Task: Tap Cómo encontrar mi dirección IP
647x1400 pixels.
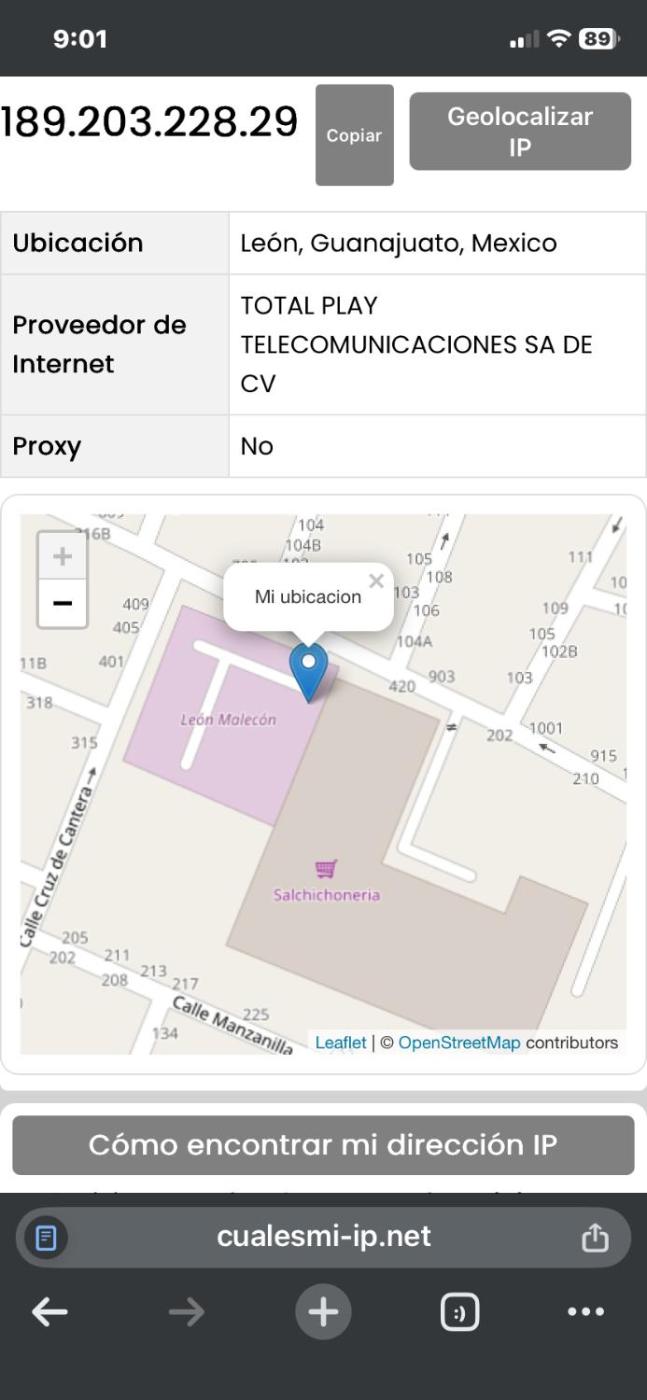Action: [x=323, y=1145]
